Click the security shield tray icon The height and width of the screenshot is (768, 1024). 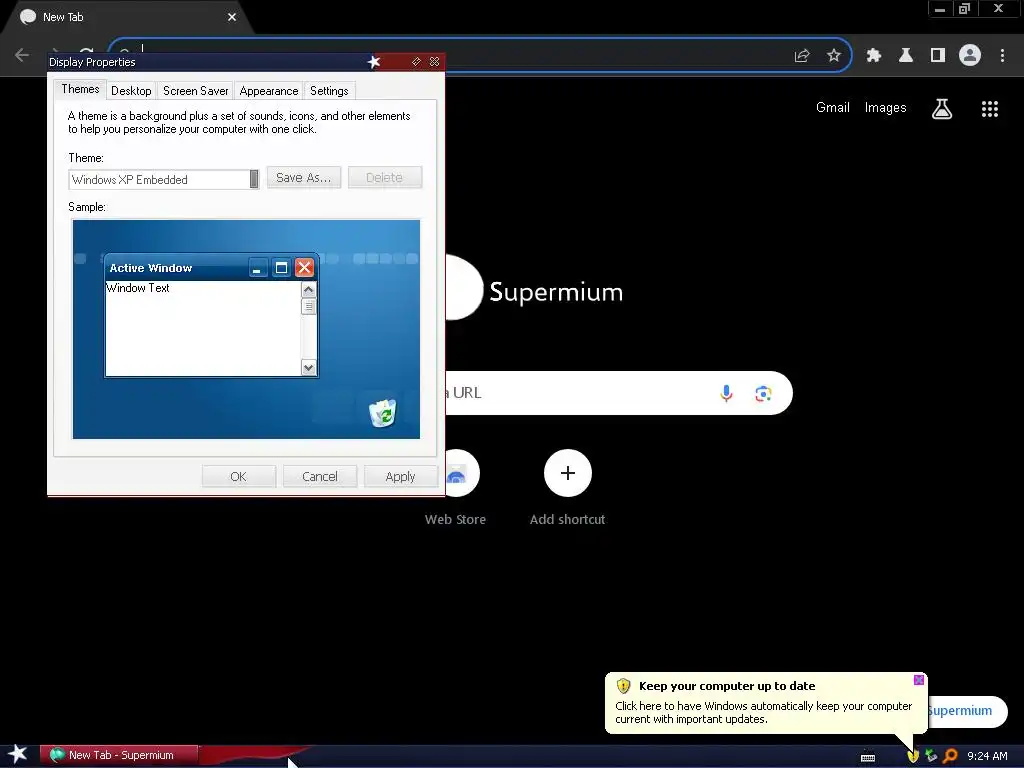point(912,756)
